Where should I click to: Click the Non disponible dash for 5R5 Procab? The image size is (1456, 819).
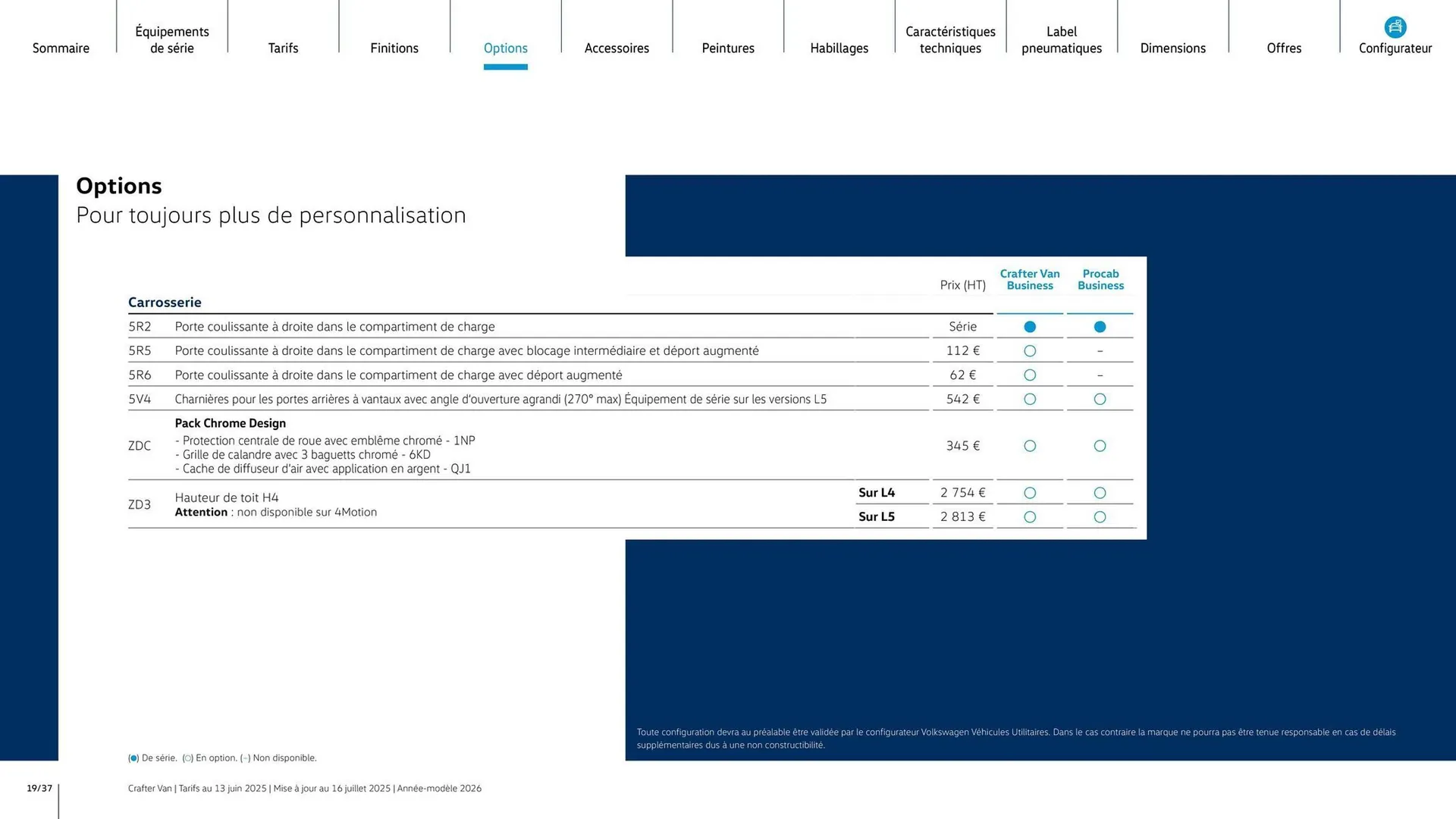(x=1100, y=350)
